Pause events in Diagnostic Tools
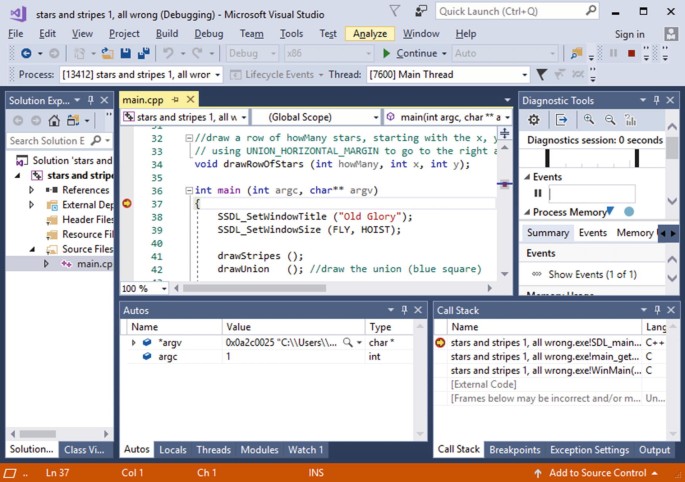This screenshot has width=685, height=482. coord(538,193)
